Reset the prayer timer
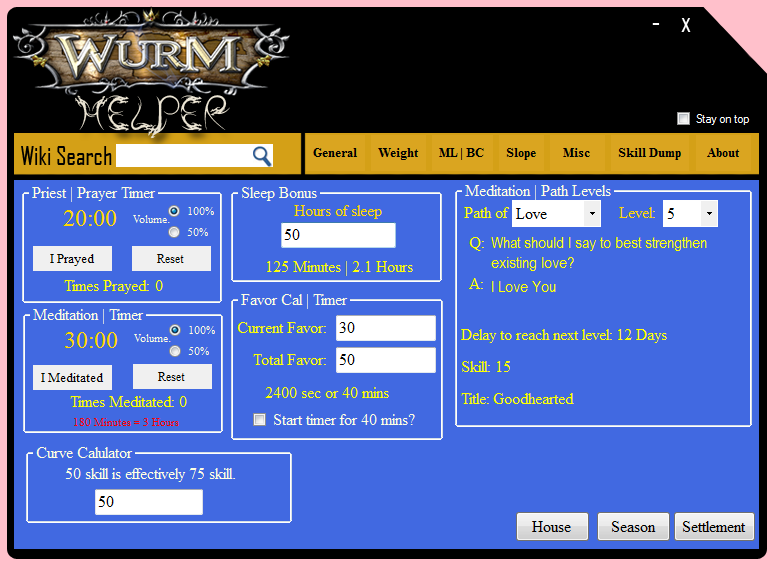The height and width of the screenshot is (565, 775). click(171, 259)
